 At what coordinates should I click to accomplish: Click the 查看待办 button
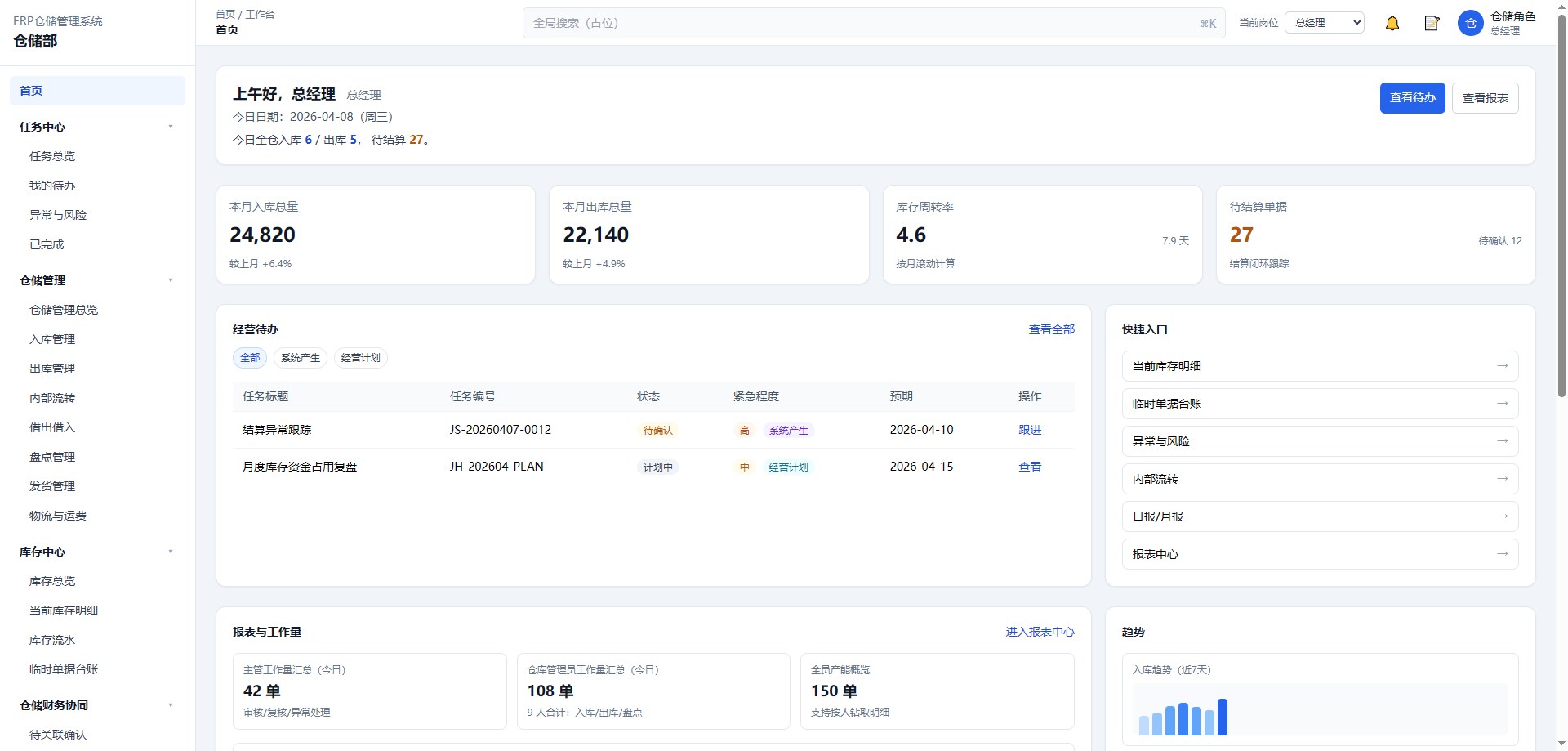1412,98
